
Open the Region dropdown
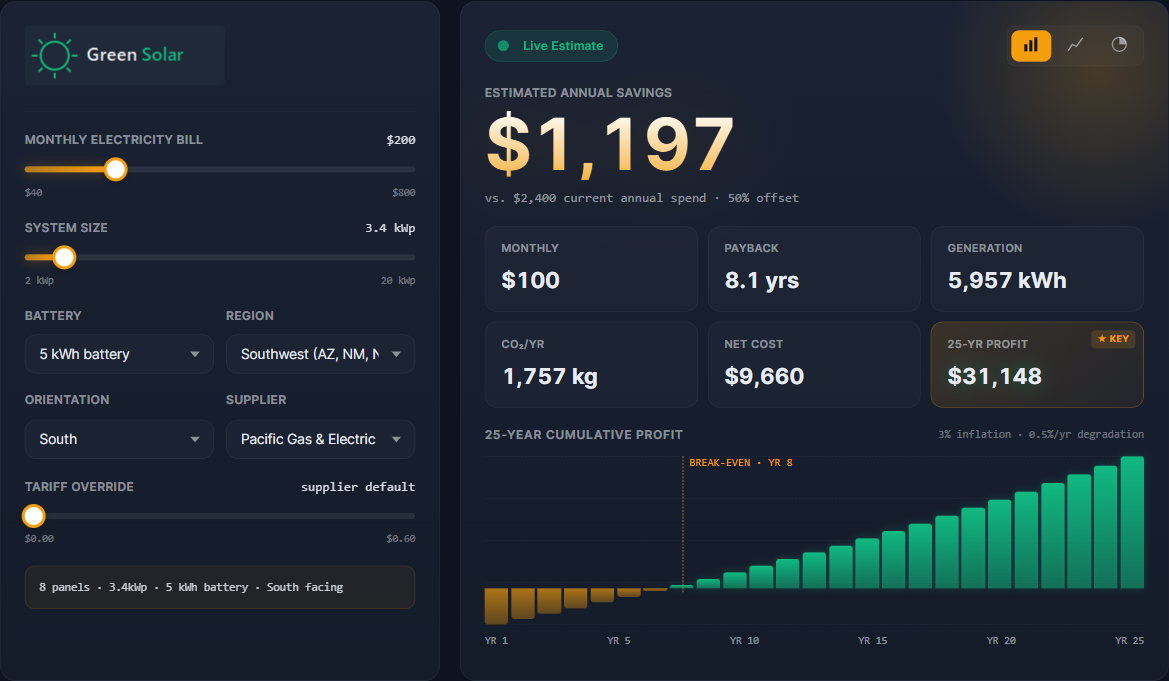(321, 354)
